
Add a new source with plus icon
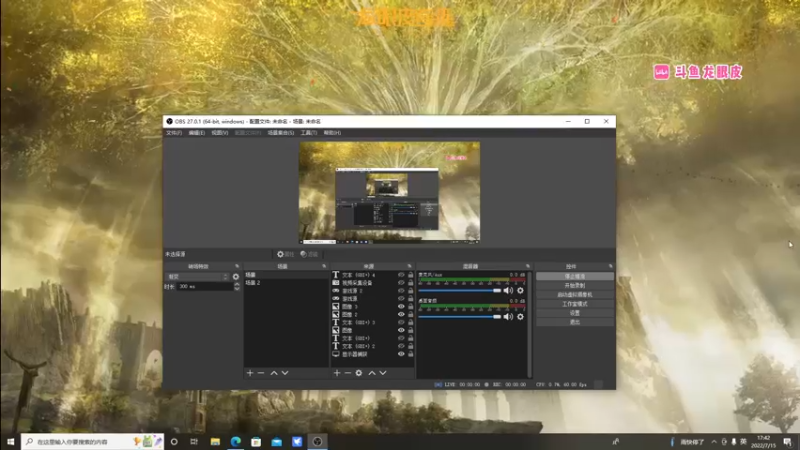(x=337, y=373)
